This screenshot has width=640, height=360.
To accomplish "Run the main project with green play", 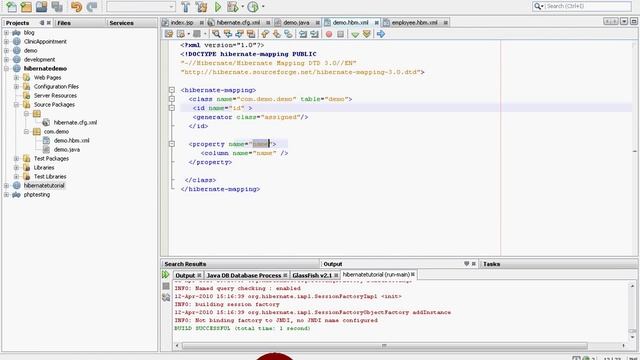I will click(x=218, y=7).
